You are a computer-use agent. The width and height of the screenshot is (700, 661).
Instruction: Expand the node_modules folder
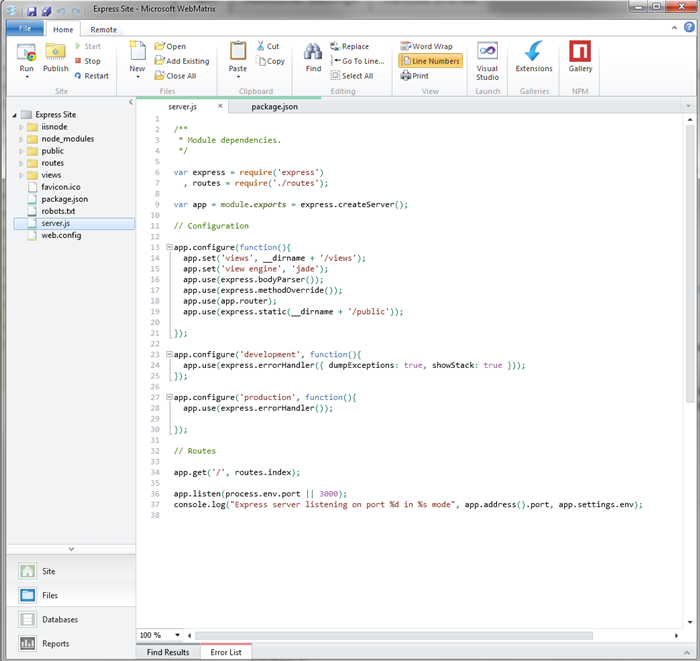(21, 139)
